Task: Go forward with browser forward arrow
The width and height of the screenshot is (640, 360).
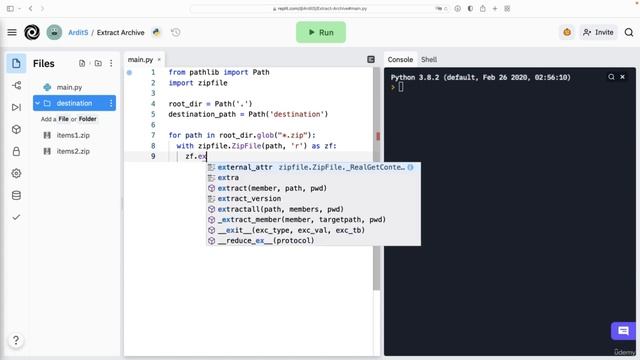Action: pyautogui.click(x=42, y=8)
